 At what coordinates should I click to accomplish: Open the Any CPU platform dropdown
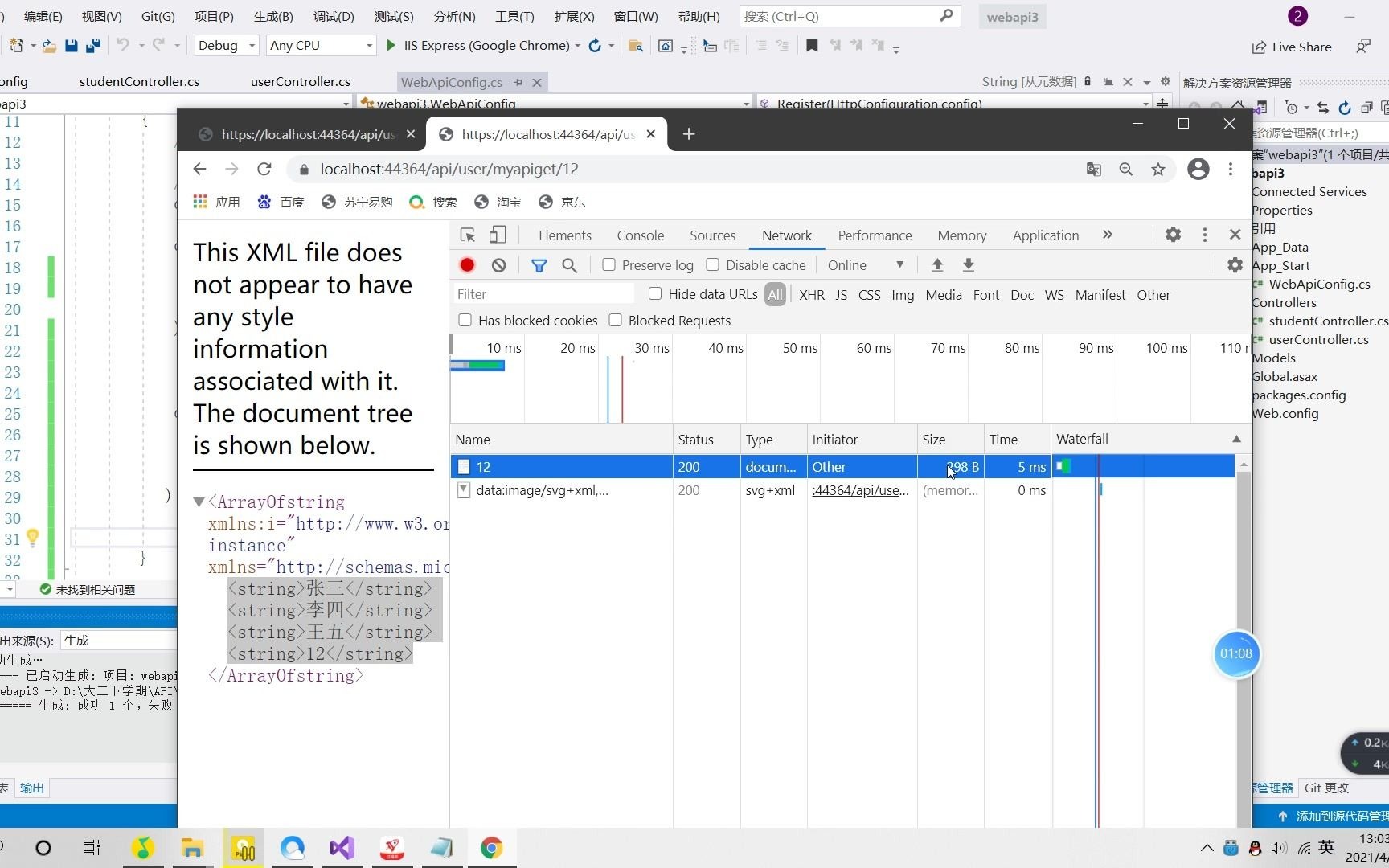click(x=319, y=46)
